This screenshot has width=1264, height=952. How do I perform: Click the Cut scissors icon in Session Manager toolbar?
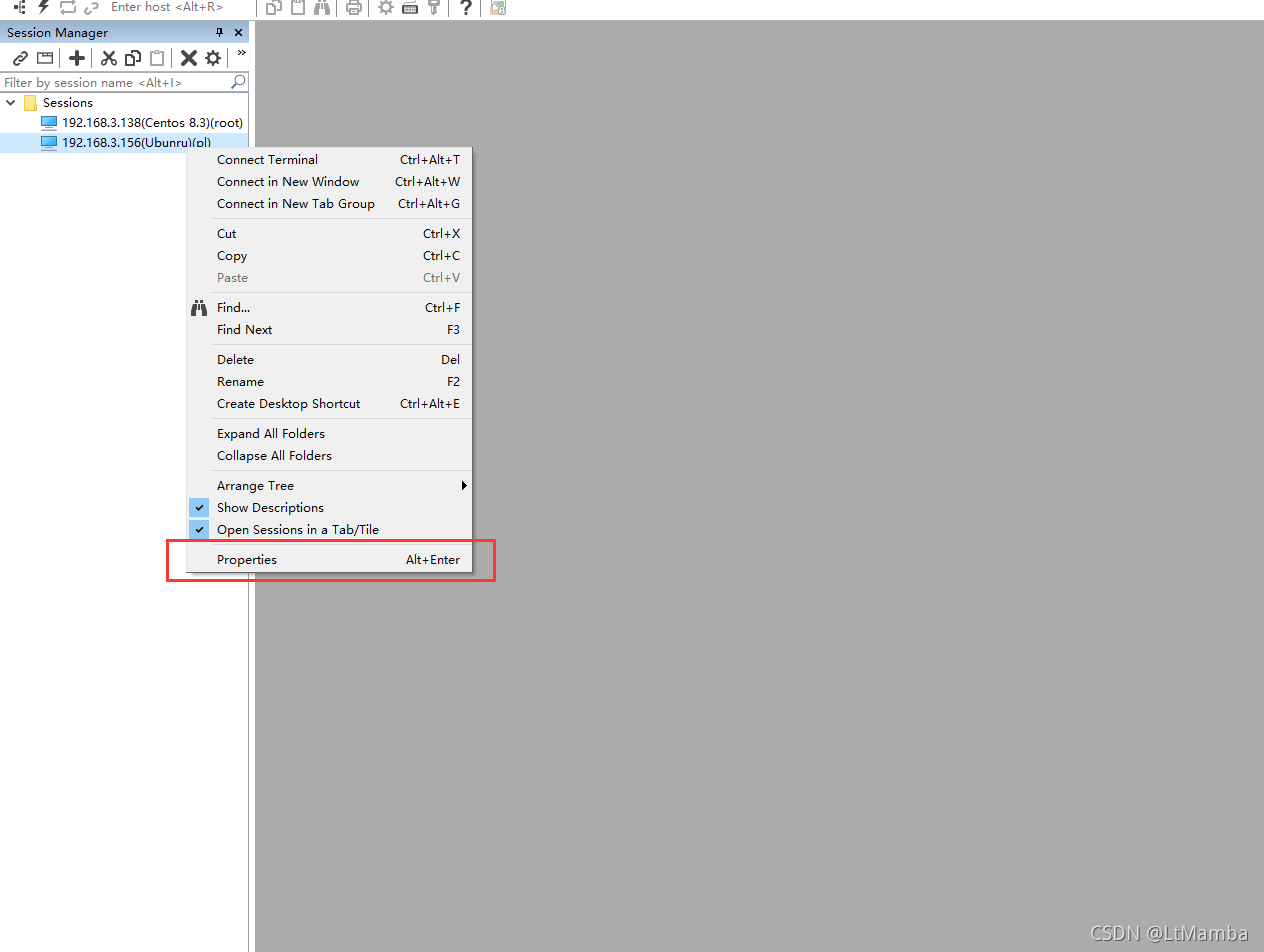coord(109,58)
